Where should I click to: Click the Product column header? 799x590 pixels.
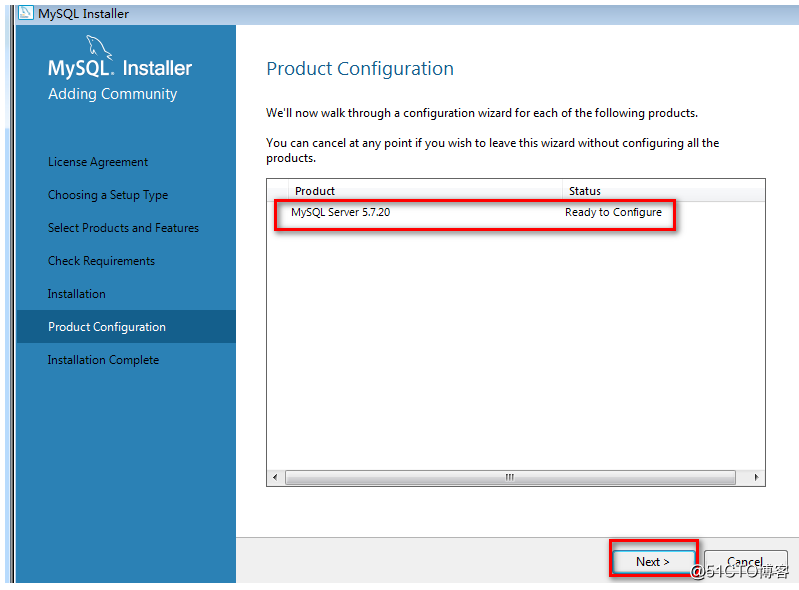(425, 191)
